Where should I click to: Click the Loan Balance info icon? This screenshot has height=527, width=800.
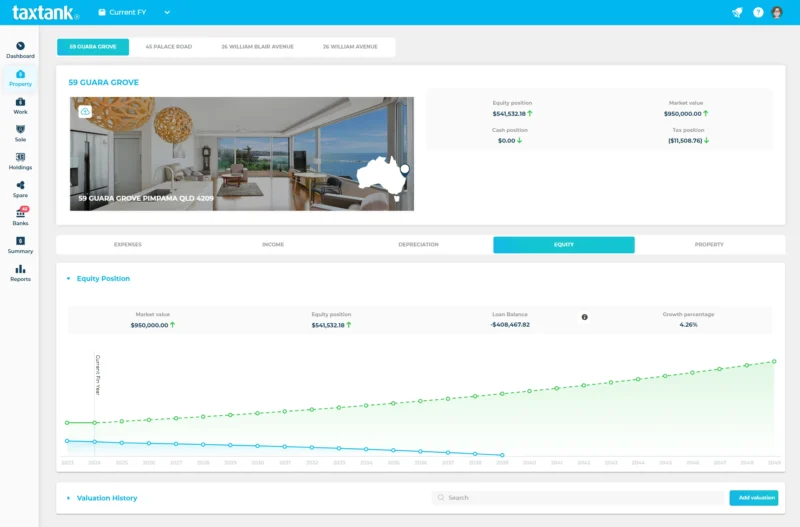click(585, 317)
